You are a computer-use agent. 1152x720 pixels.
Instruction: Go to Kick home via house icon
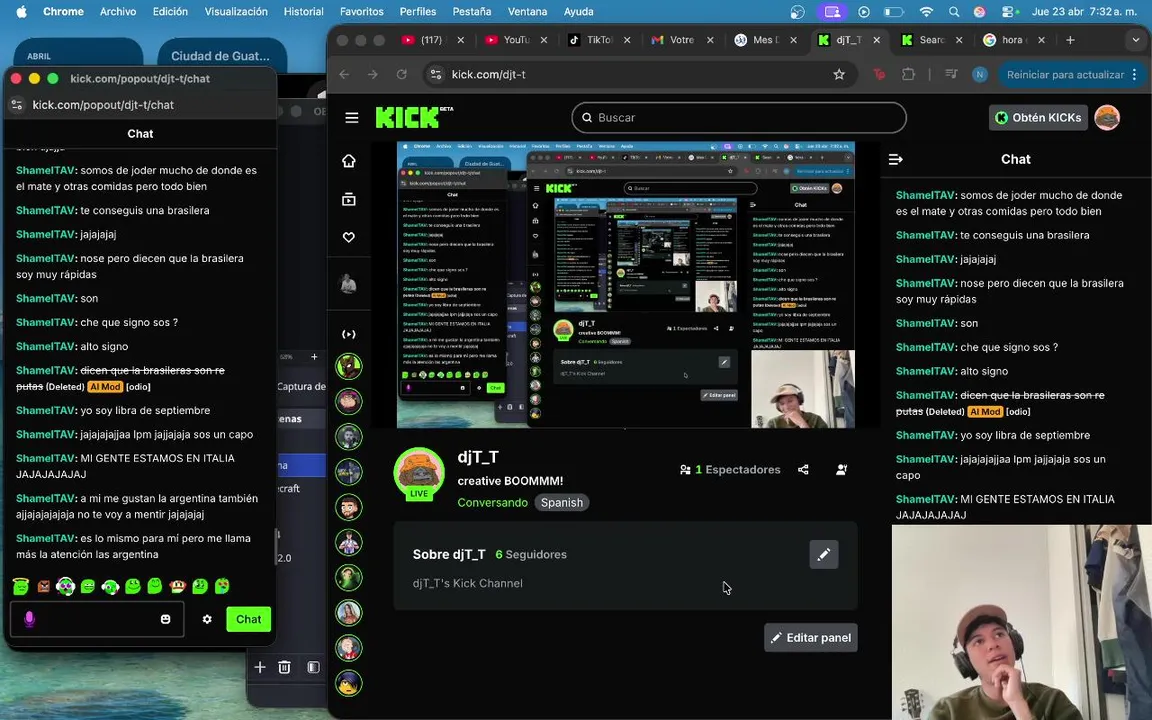tap(349, 161)
